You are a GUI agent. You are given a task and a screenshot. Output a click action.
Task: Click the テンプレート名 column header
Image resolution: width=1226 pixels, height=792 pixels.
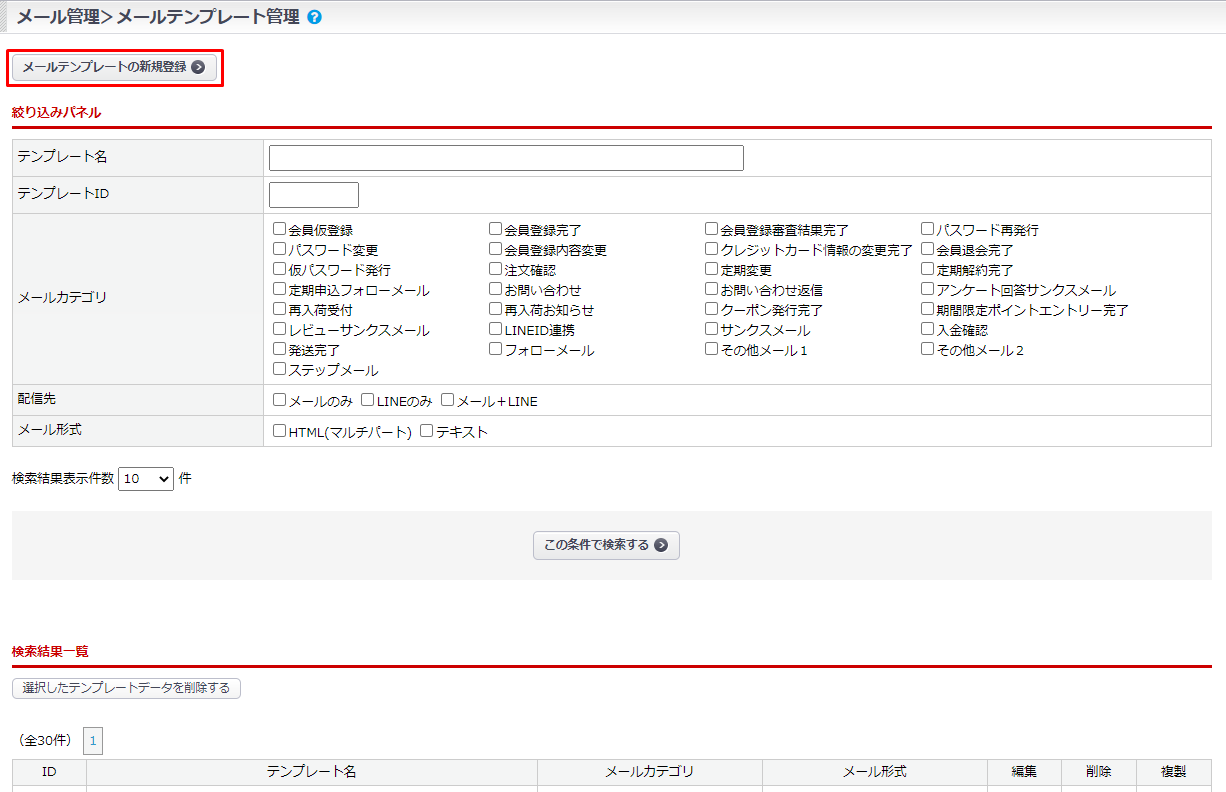pyautogui.click(x=311, y=772)
